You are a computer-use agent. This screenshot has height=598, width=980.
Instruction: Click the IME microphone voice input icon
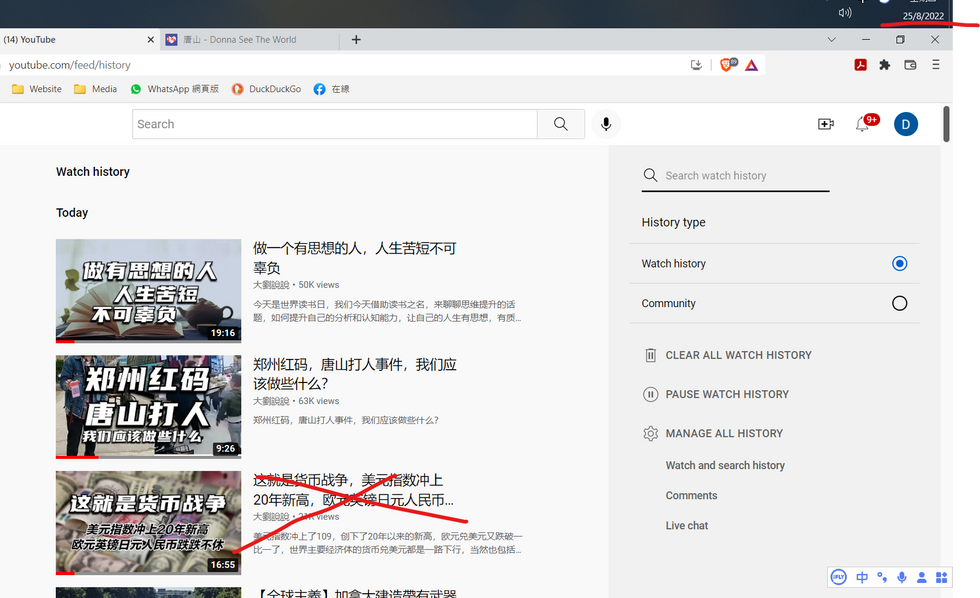[x=902, y=577]
